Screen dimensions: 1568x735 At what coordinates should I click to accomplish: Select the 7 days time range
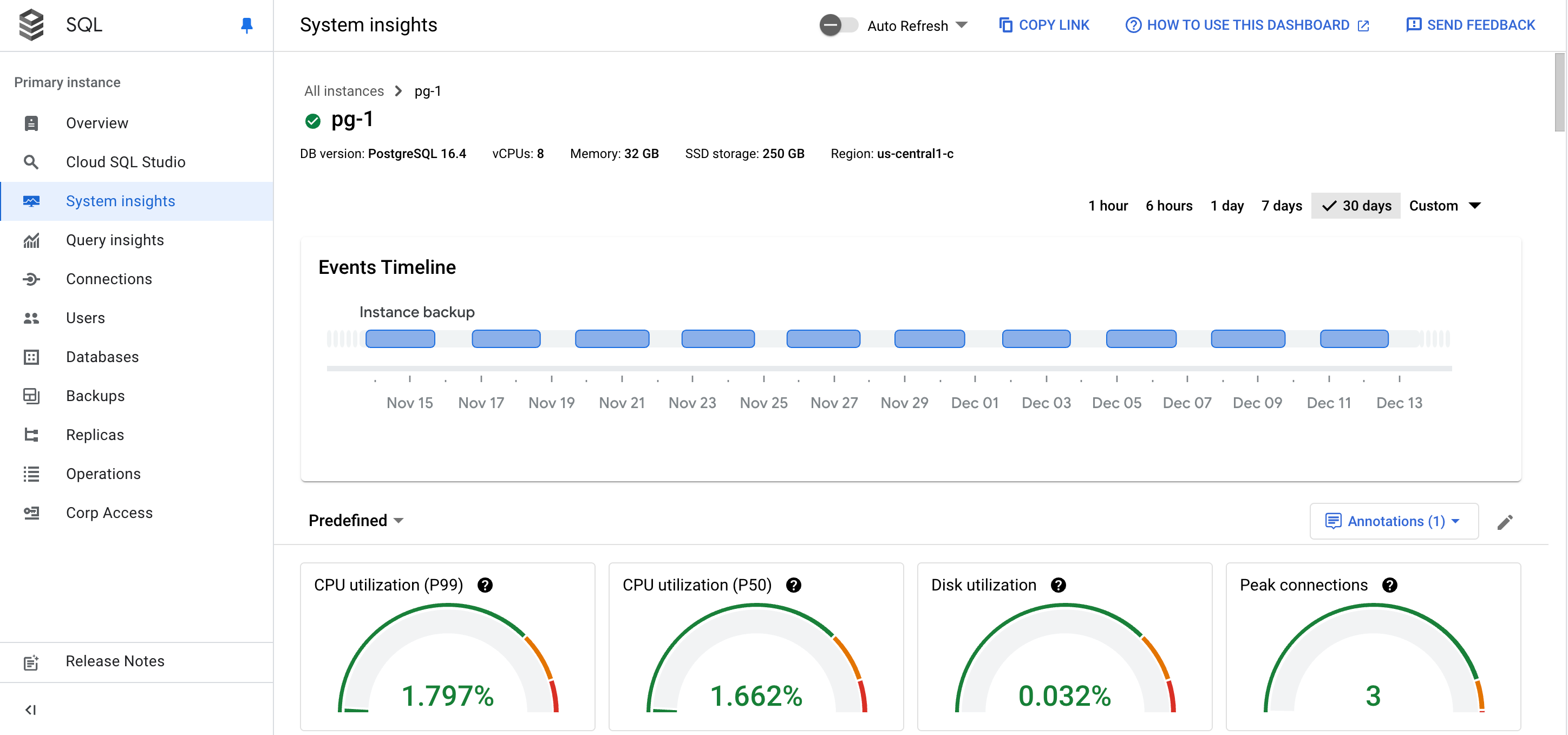tap(1281, 205)
